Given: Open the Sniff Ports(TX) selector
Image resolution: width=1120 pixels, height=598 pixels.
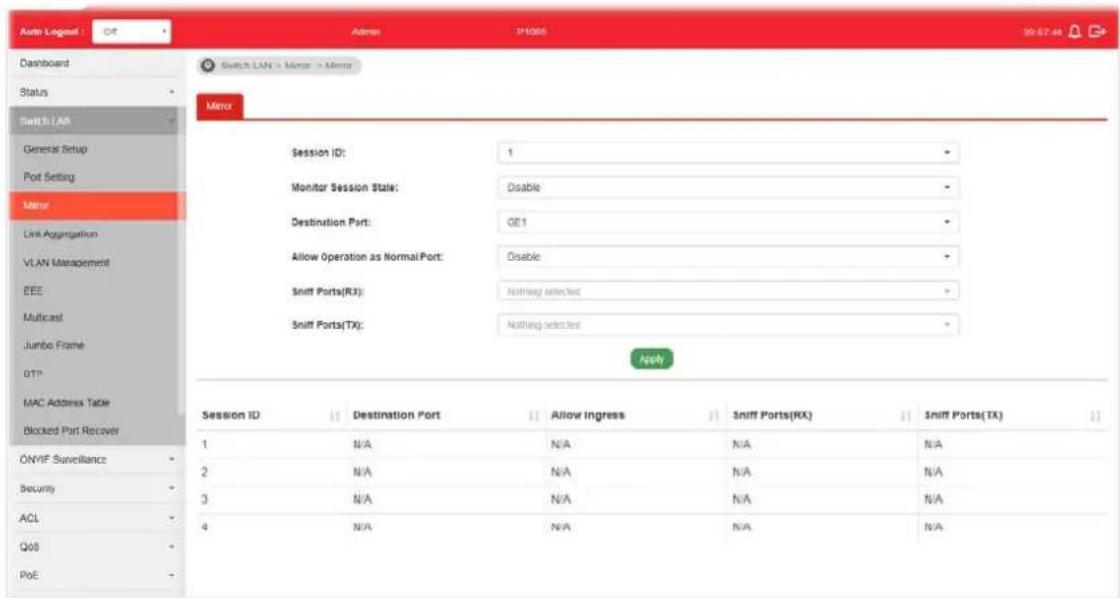Looking at the screenshot, I should [x=728, y=325].
